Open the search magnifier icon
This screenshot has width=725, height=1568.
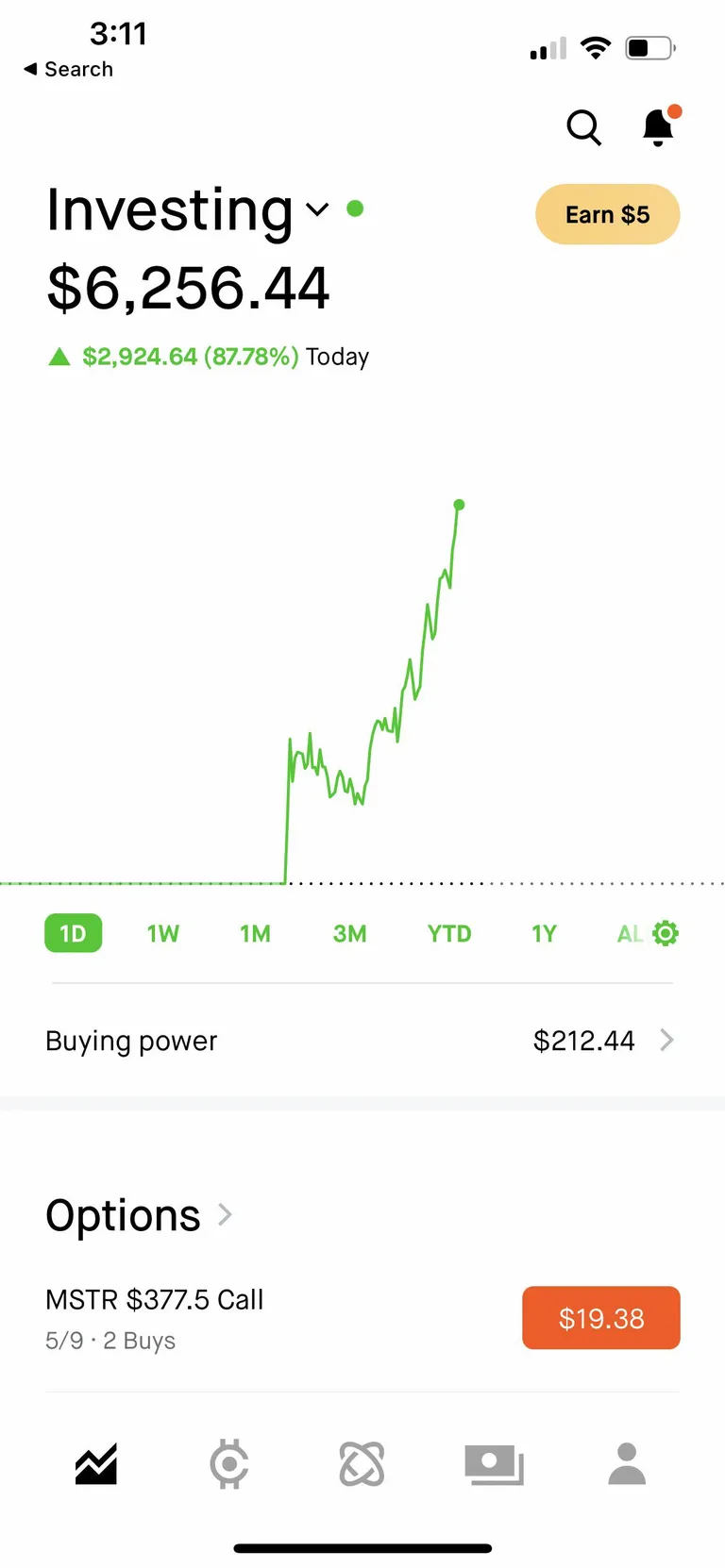tap(583, 127)
